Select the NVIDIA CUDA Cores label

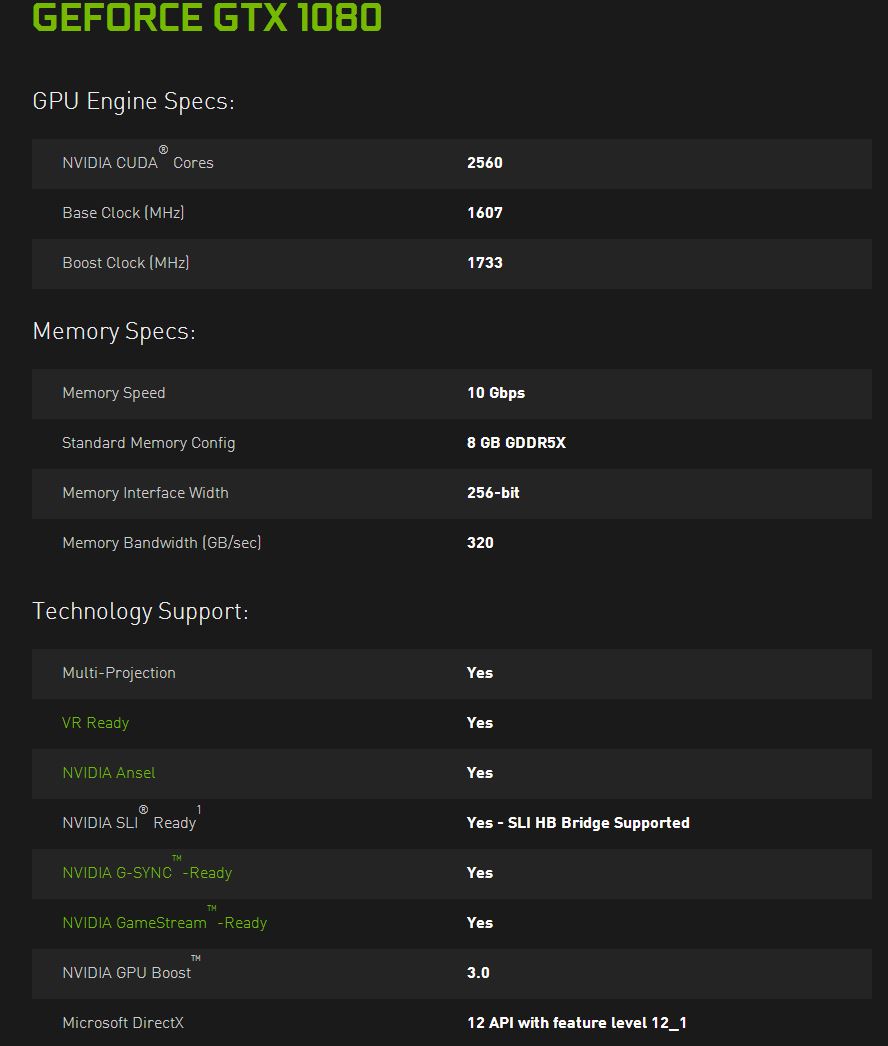click(137, 160)
